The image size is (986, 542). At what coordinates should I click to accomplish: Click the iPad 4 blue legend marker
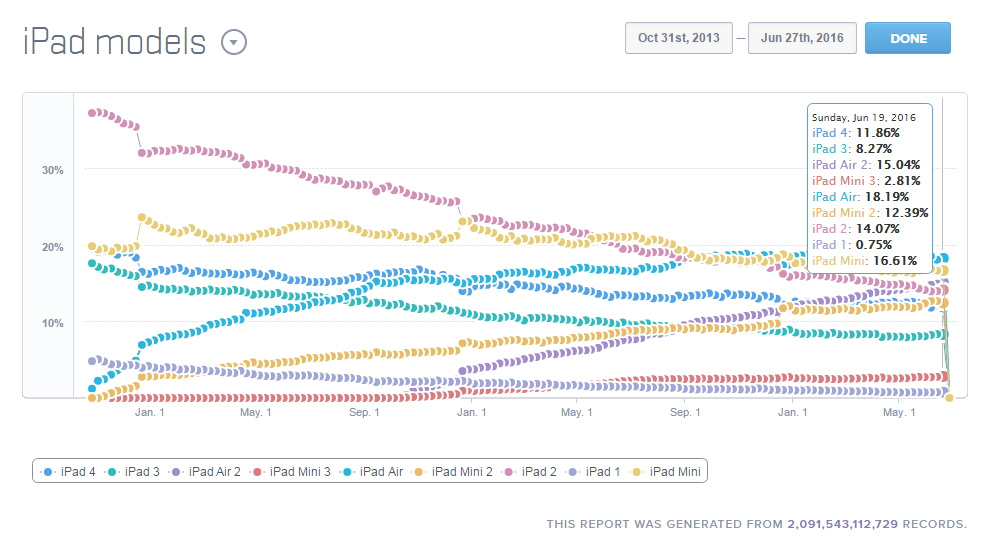click(49, 471)
